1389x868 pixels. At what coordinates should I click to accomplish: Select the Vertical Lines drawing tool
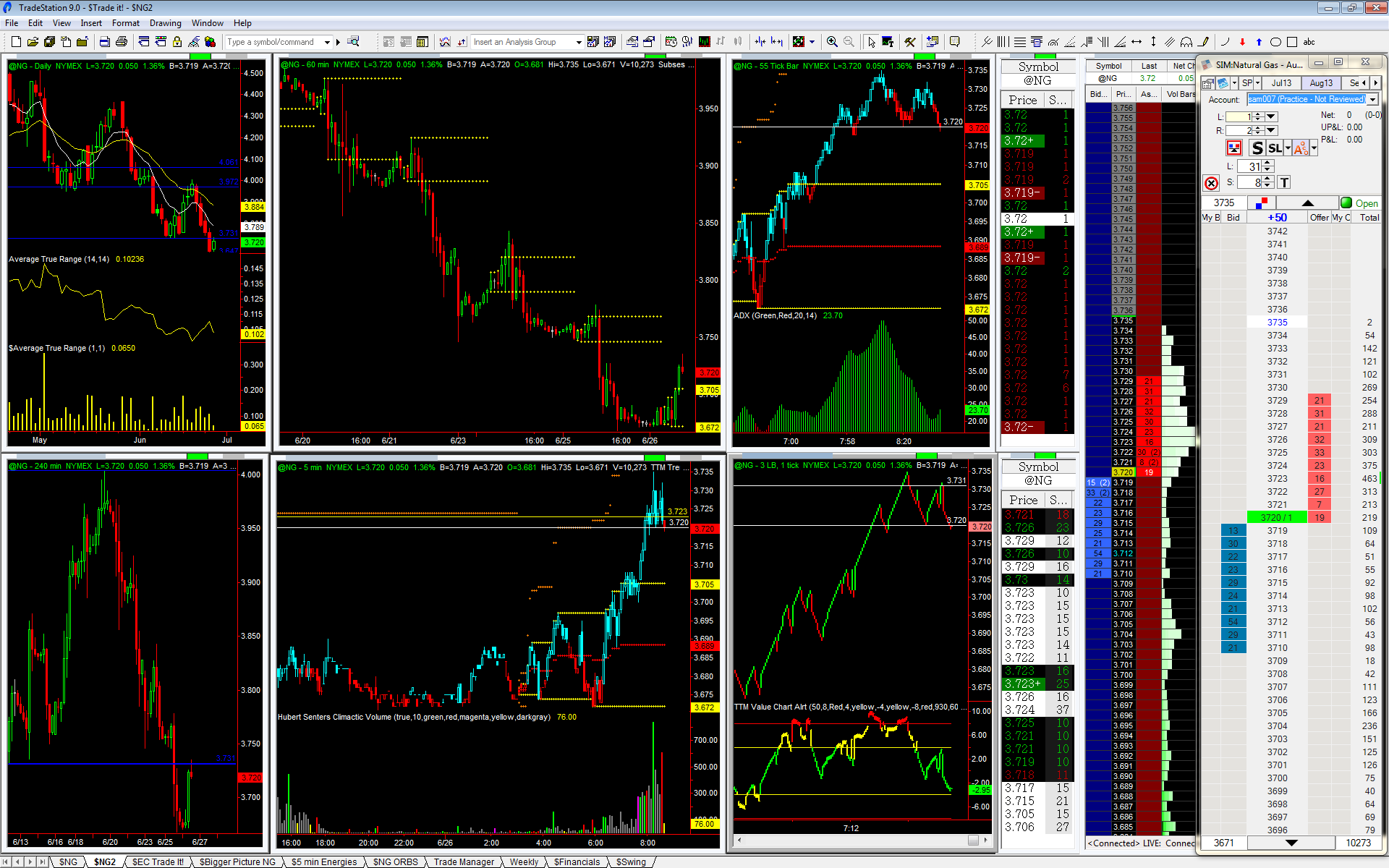point(1003,42)
